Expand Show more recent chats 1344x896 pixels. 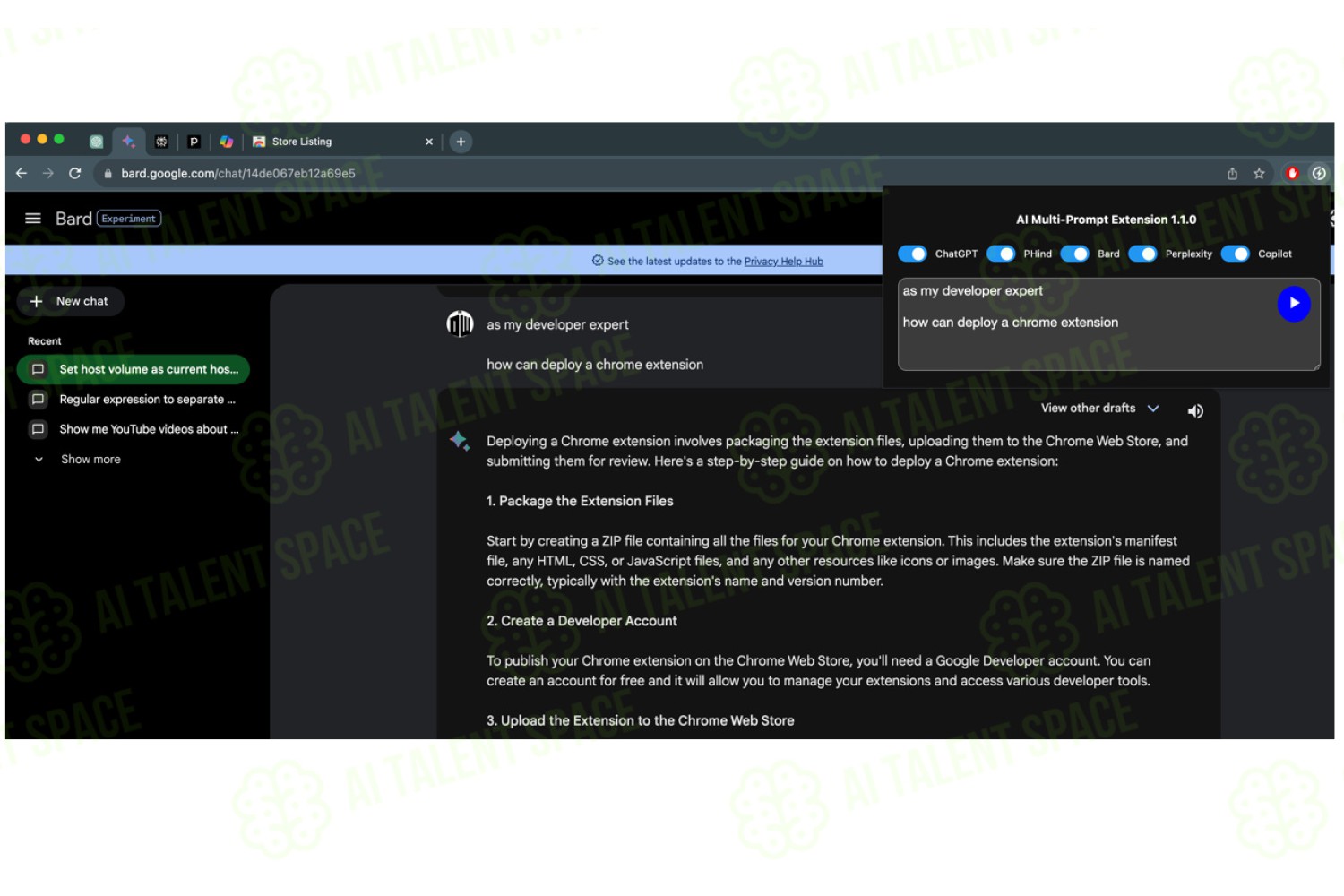click(78, 460)
